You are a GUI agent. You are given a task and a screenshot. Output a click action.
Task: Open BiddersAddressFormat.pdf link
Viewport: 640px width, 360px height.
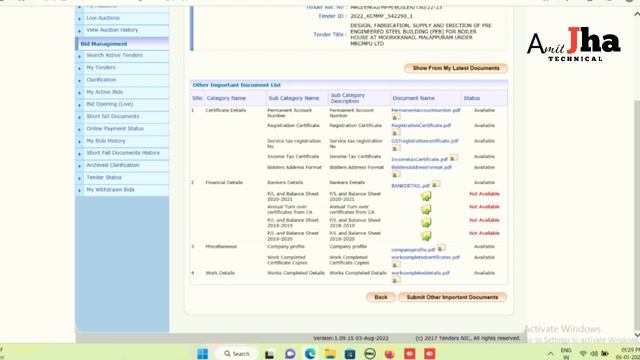pos(422,167)
